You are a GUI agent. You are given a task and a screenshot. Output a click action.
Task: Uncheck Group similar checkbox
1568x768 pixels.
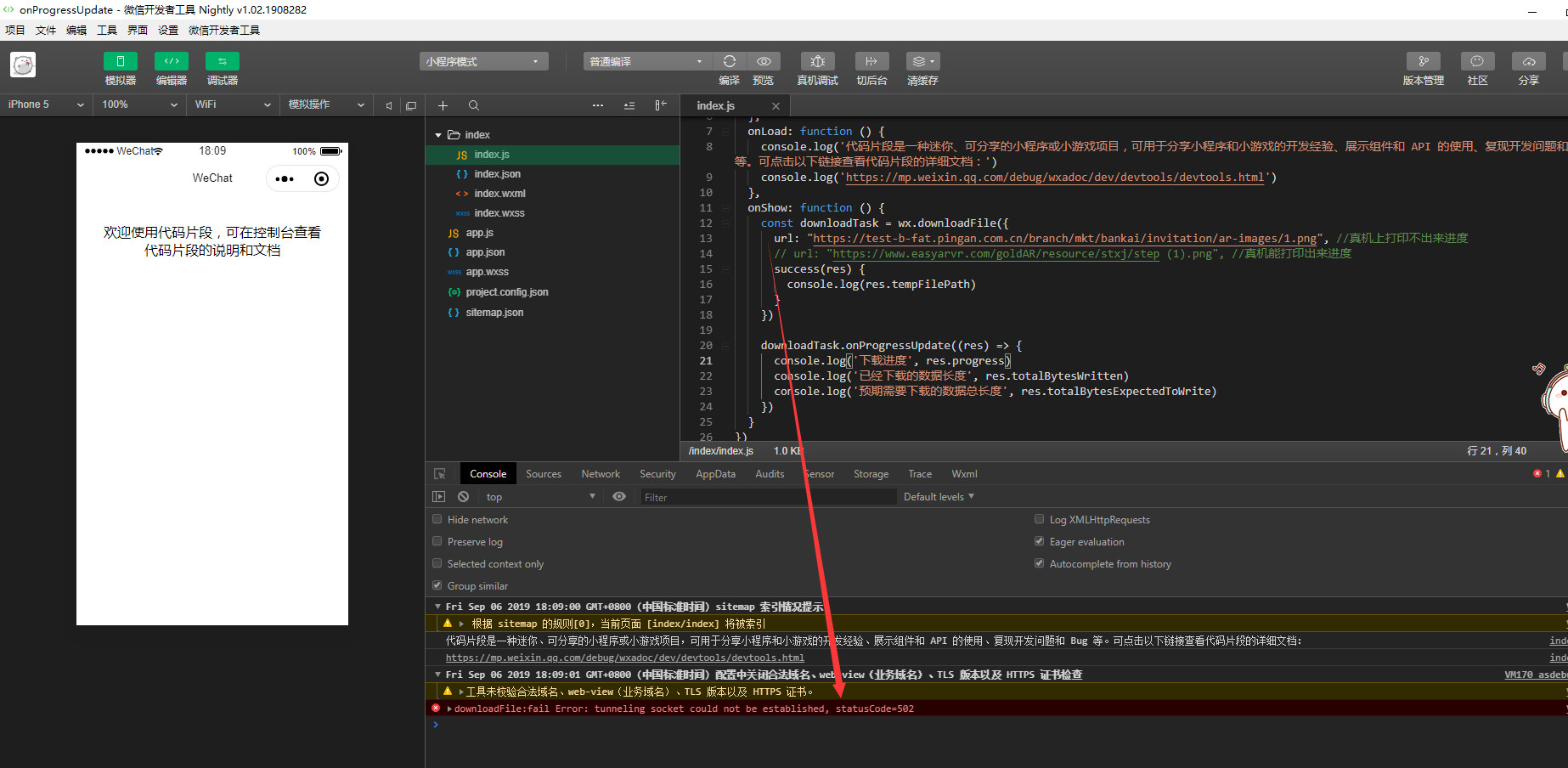pos(437,585)
